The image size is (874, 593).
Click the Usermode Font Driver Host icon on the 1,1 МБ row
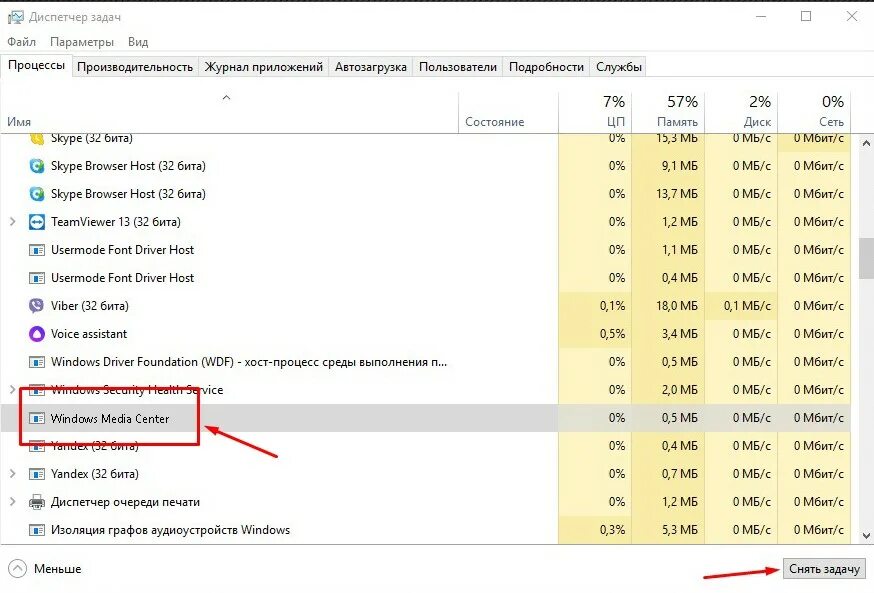[37, 250]
